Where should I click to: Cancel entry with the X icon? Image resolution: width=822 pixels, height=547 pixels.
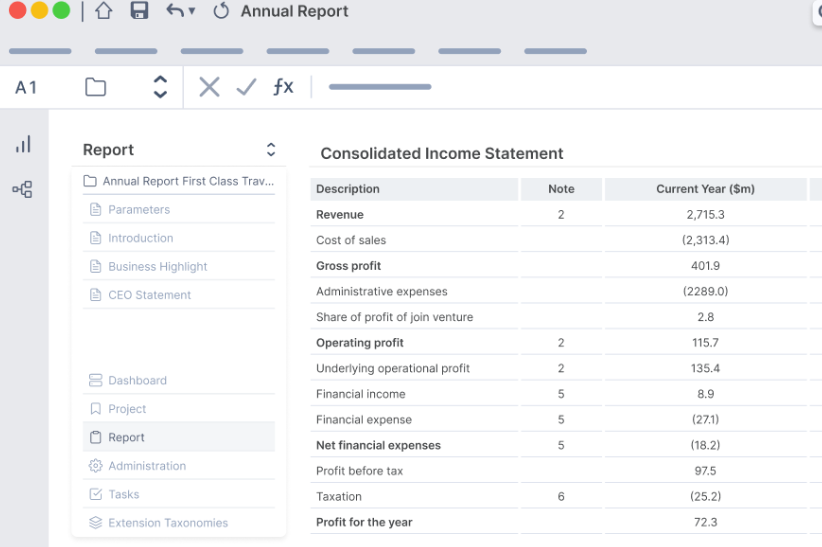click(209, 87)
